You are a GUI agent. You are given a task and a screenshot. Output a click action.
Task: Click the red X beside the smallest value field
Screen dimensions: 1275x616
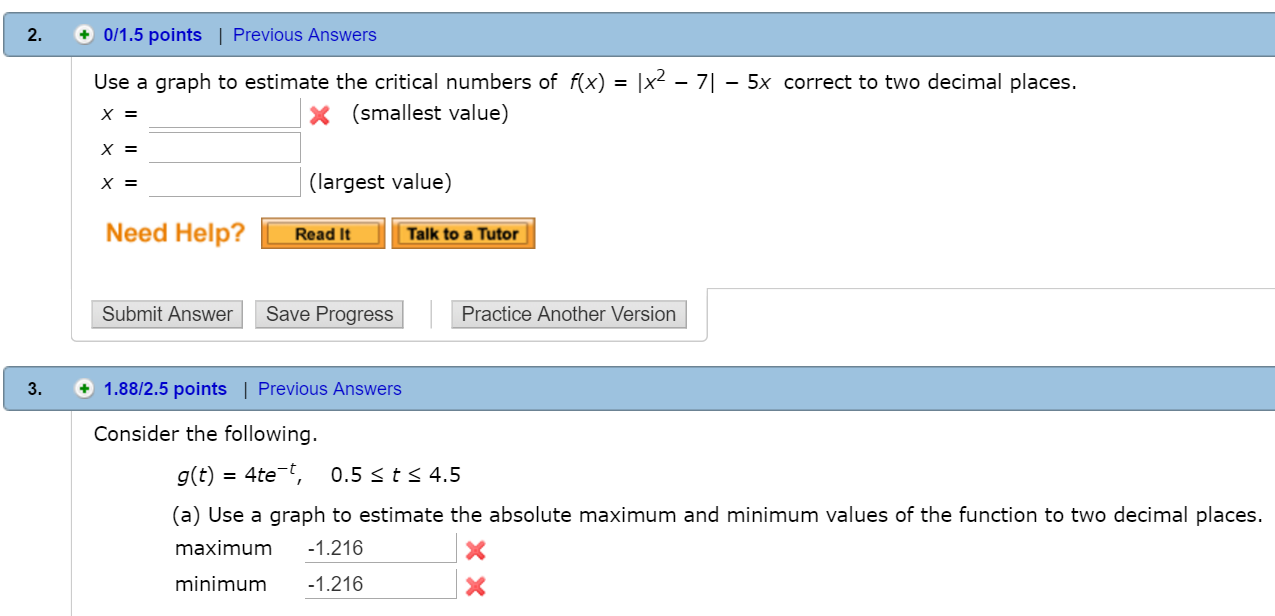(320, 113)
